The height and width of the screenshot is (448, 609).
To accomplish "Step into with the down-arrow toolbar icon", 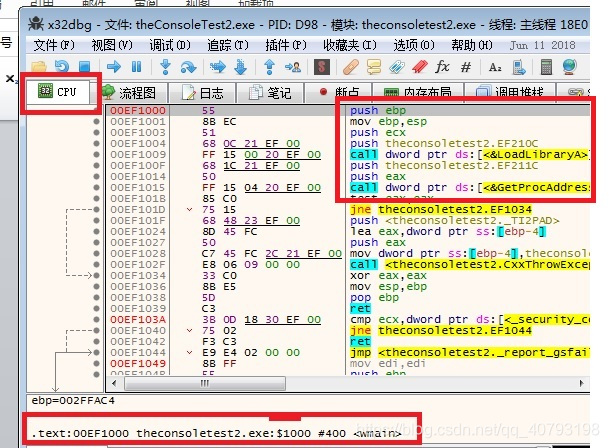I will 165,67.
